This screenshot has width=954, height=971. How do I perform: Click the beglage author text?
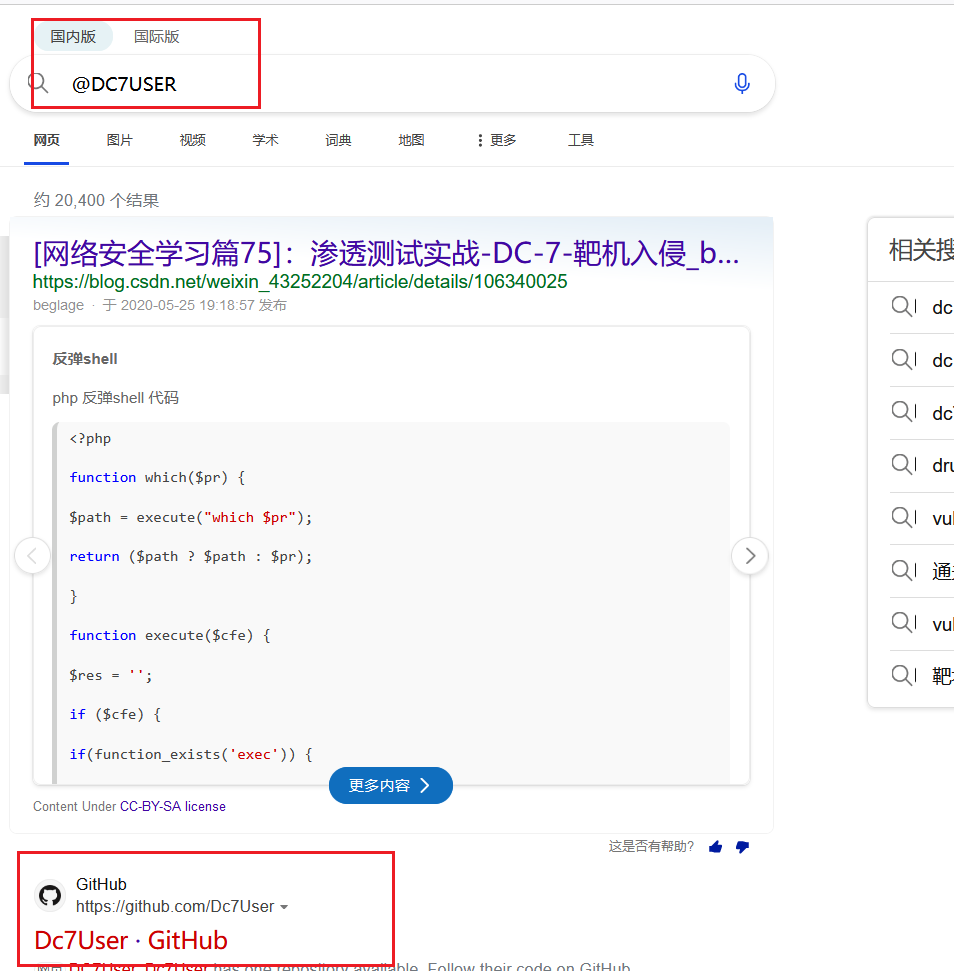click(x=58, y=305)
